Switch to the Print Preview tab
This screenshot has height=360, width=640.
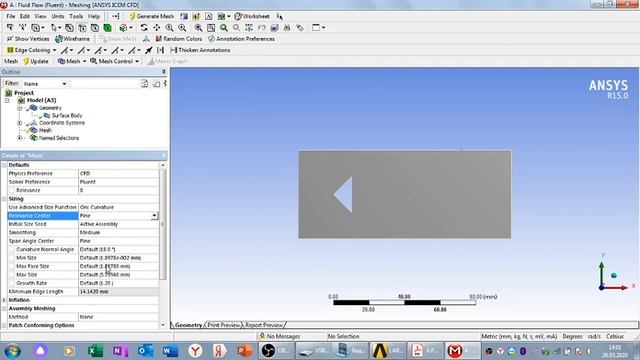[x=223, y=325]
